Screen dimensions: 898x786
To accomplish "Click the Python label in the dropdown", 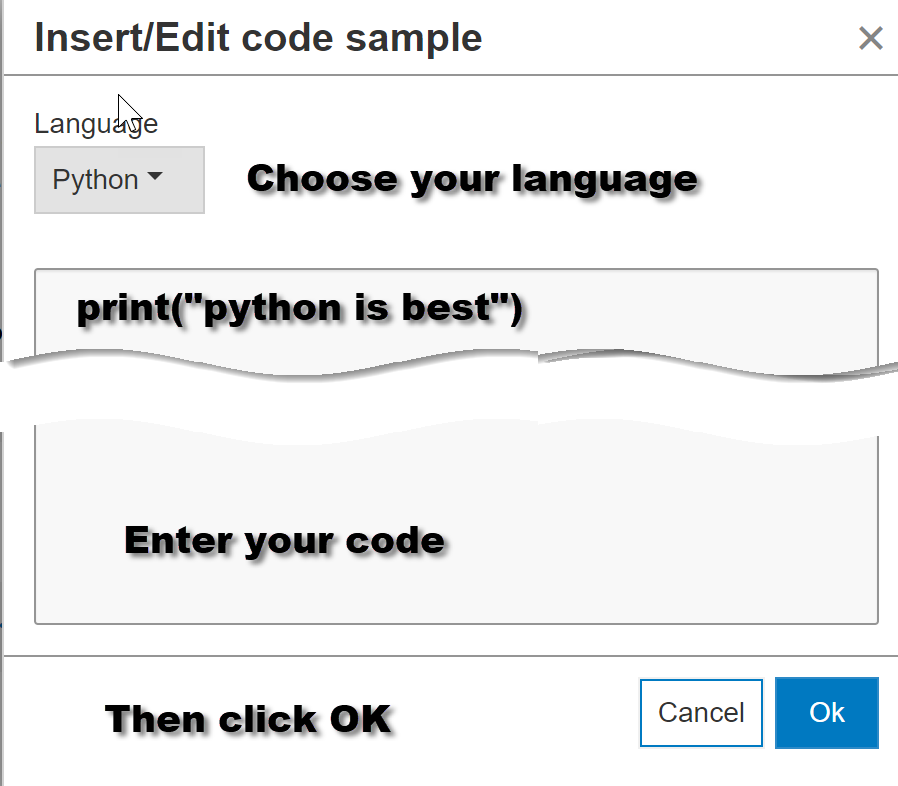I will [96, 179].
